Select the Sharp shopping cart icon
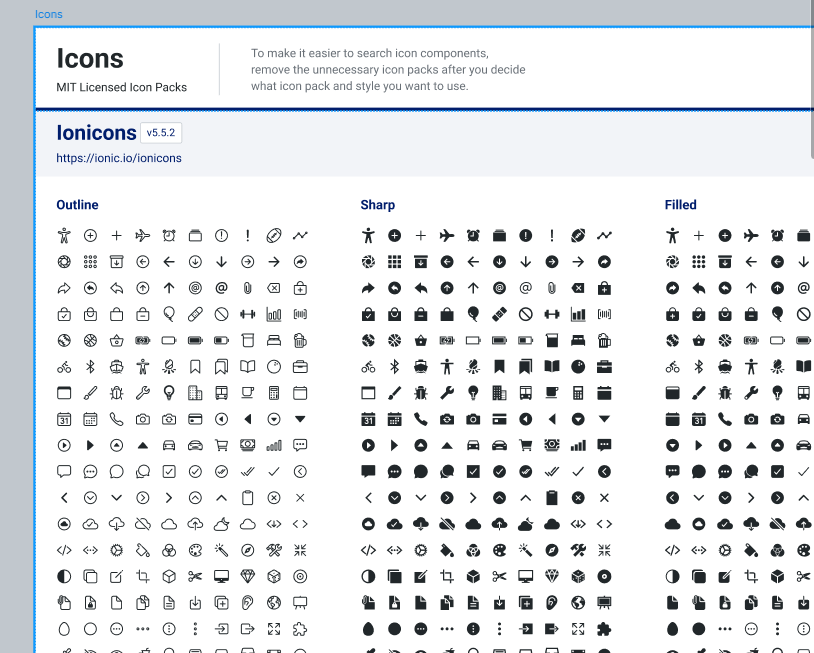The width and height of the screenshot is (814, 653). click(525, 445)
